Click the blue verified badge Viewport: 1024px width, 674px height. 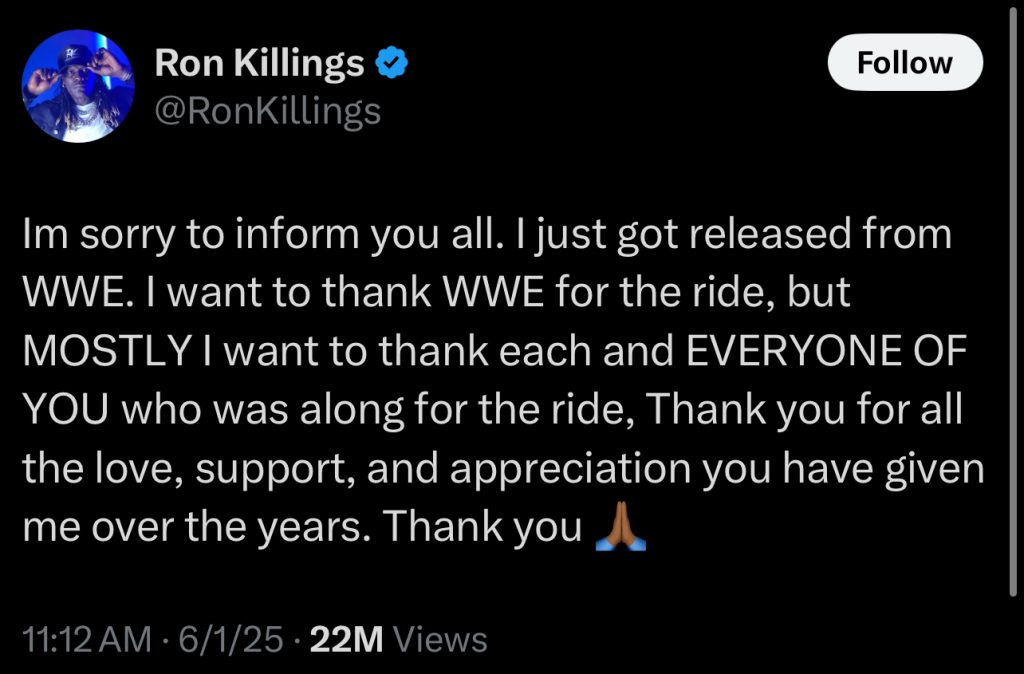click(x=392, y=64)
